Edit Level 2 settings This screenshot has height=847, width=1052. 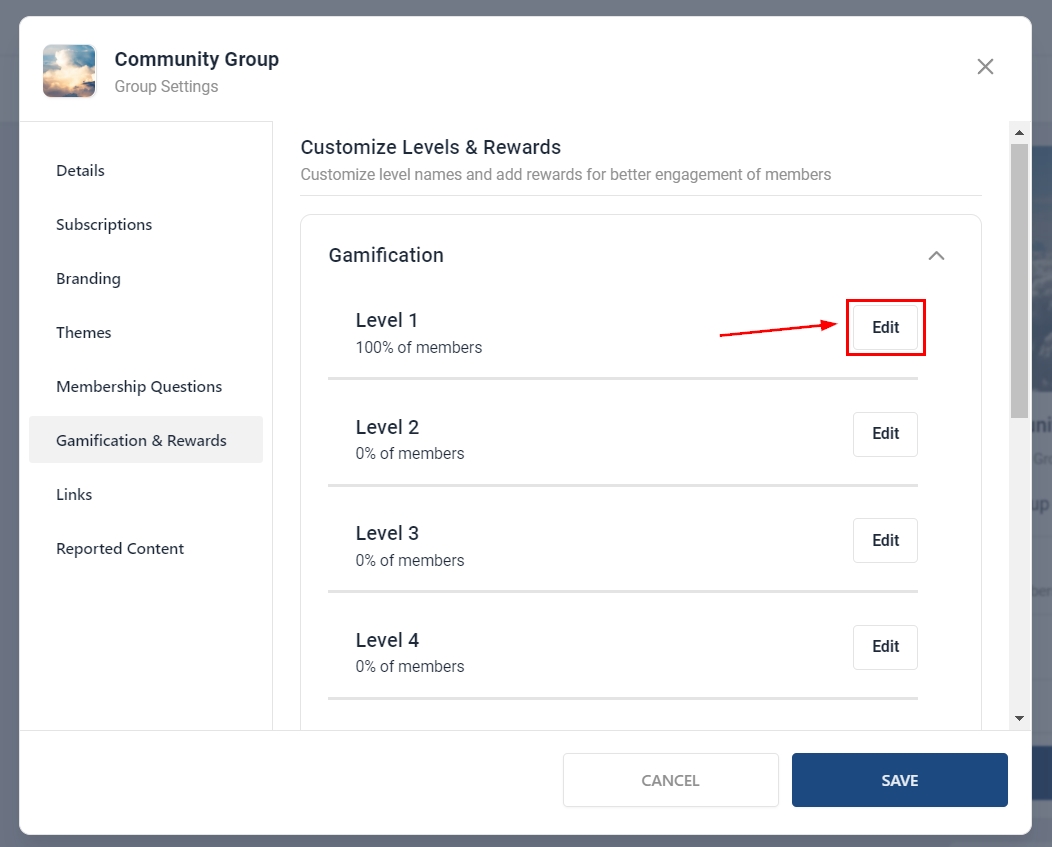click(x=885, y=434)
